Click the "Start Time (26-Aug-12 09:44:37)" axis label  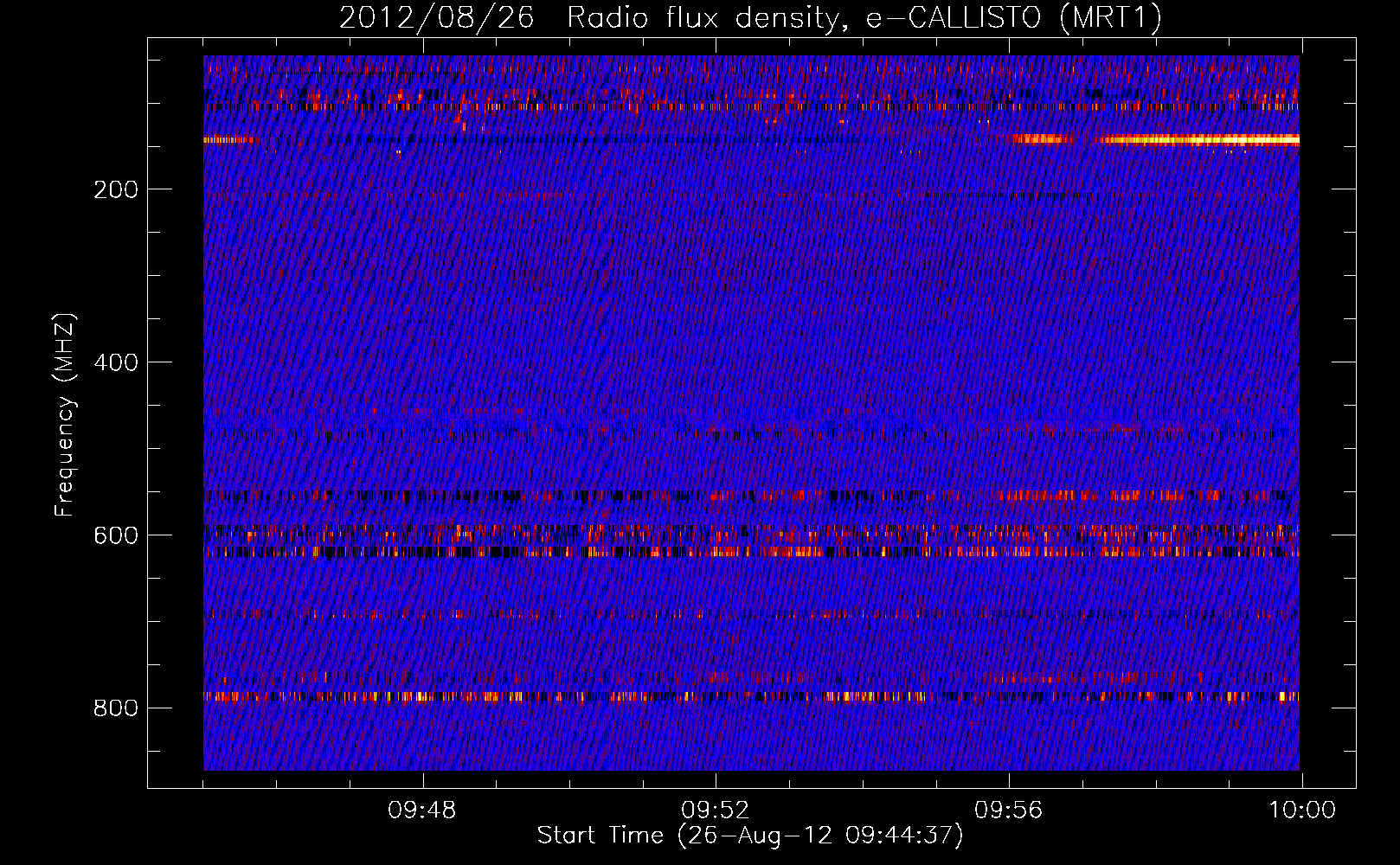coord(750,836)
